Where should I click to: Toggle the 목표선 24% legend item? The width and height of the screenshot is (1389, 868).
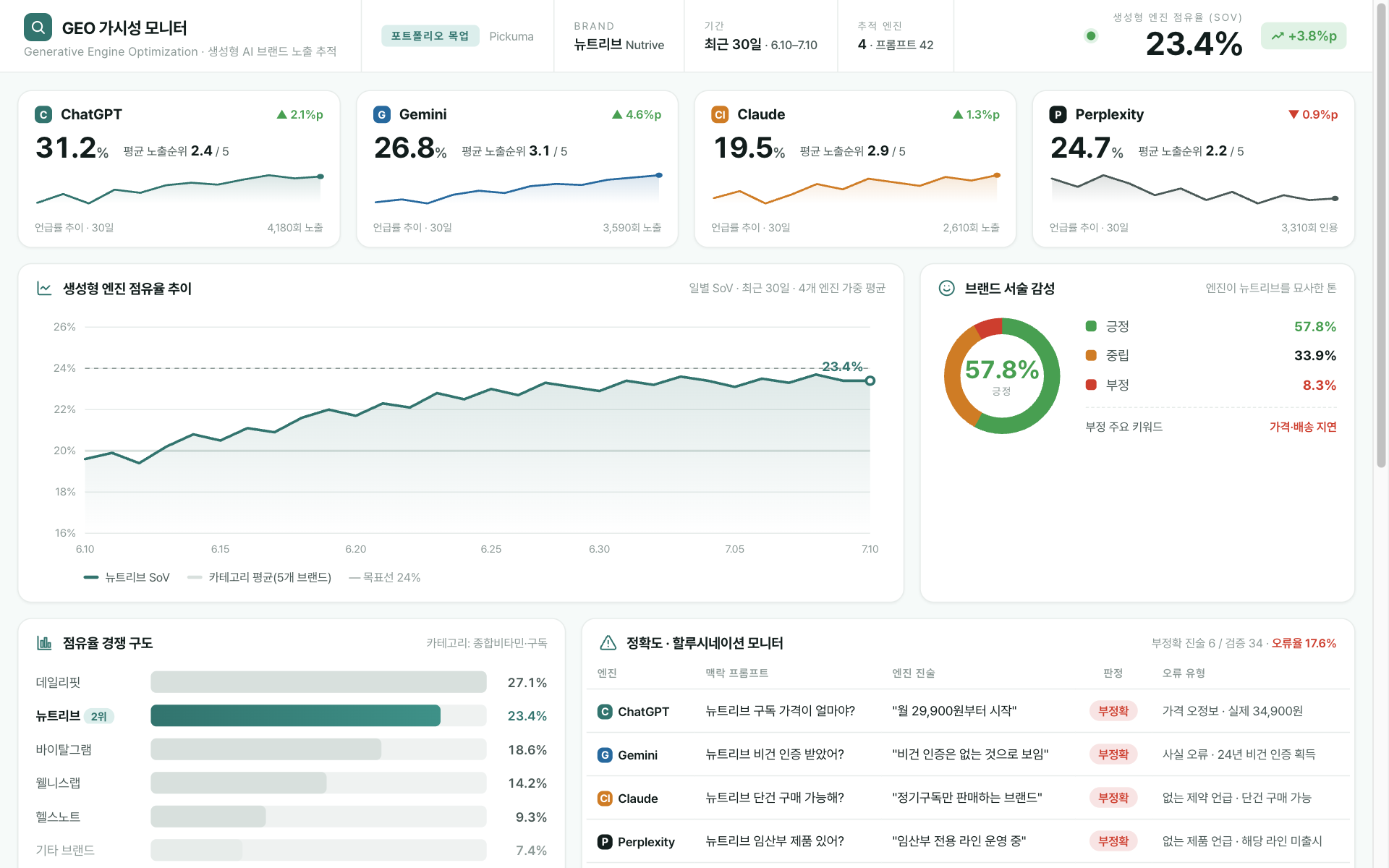[x=384, y=577]
